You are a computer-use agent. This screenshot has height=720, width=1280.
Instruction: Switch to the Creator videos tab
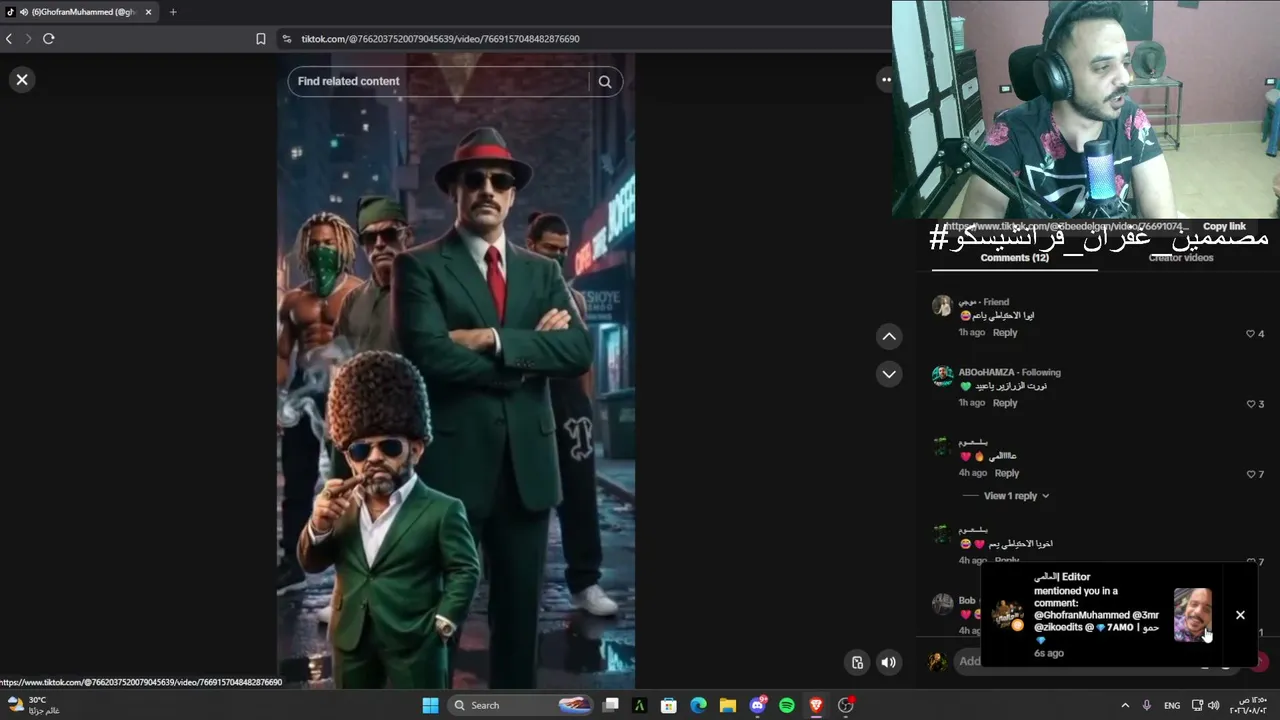[x=1181, y=258]
